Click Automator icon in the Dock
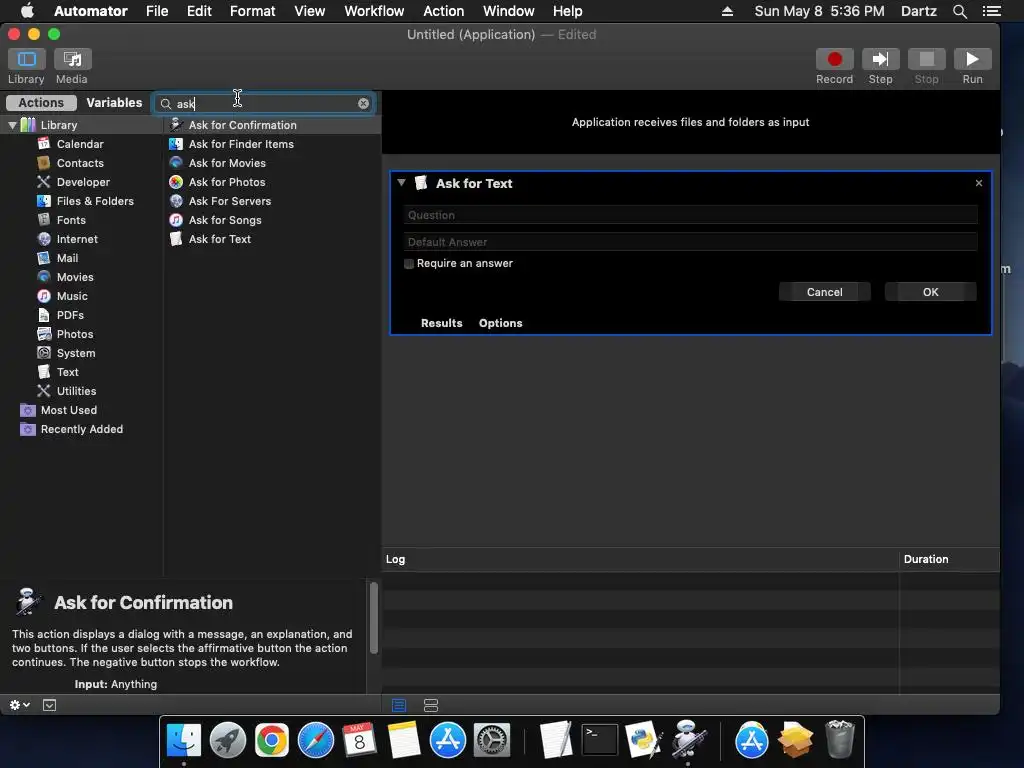The width and height of the screenshot is (1024, 768). (x=688, y=739)
